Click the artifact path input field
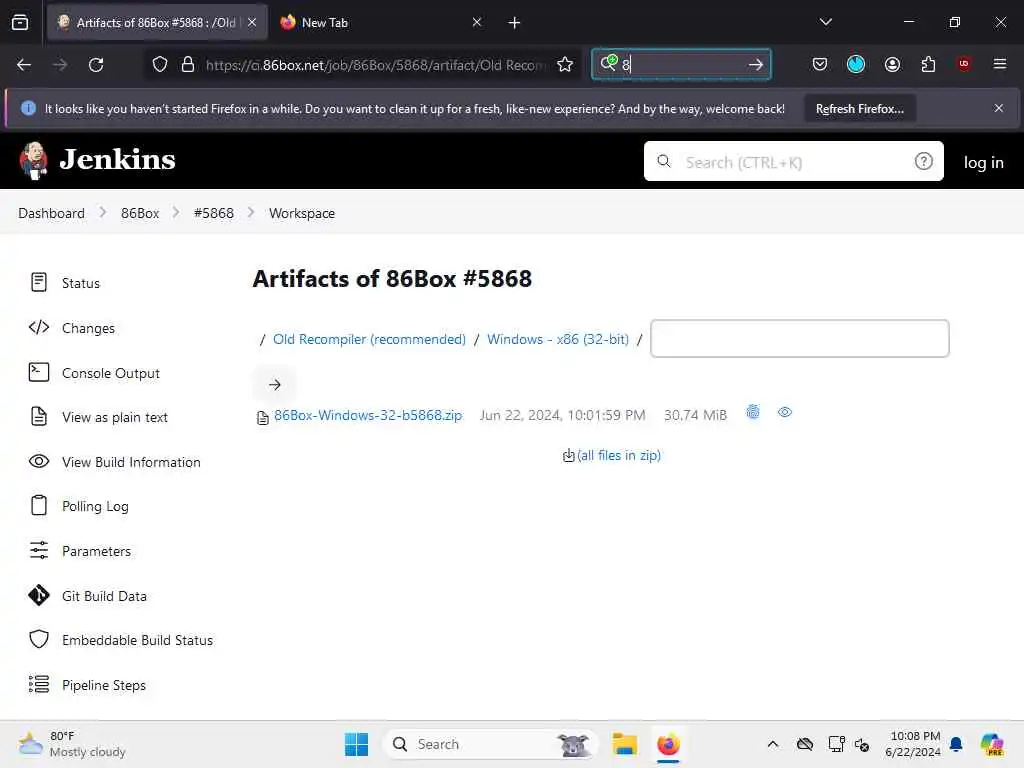This screenshot has width=1024, height=768. tap(799, 338)
